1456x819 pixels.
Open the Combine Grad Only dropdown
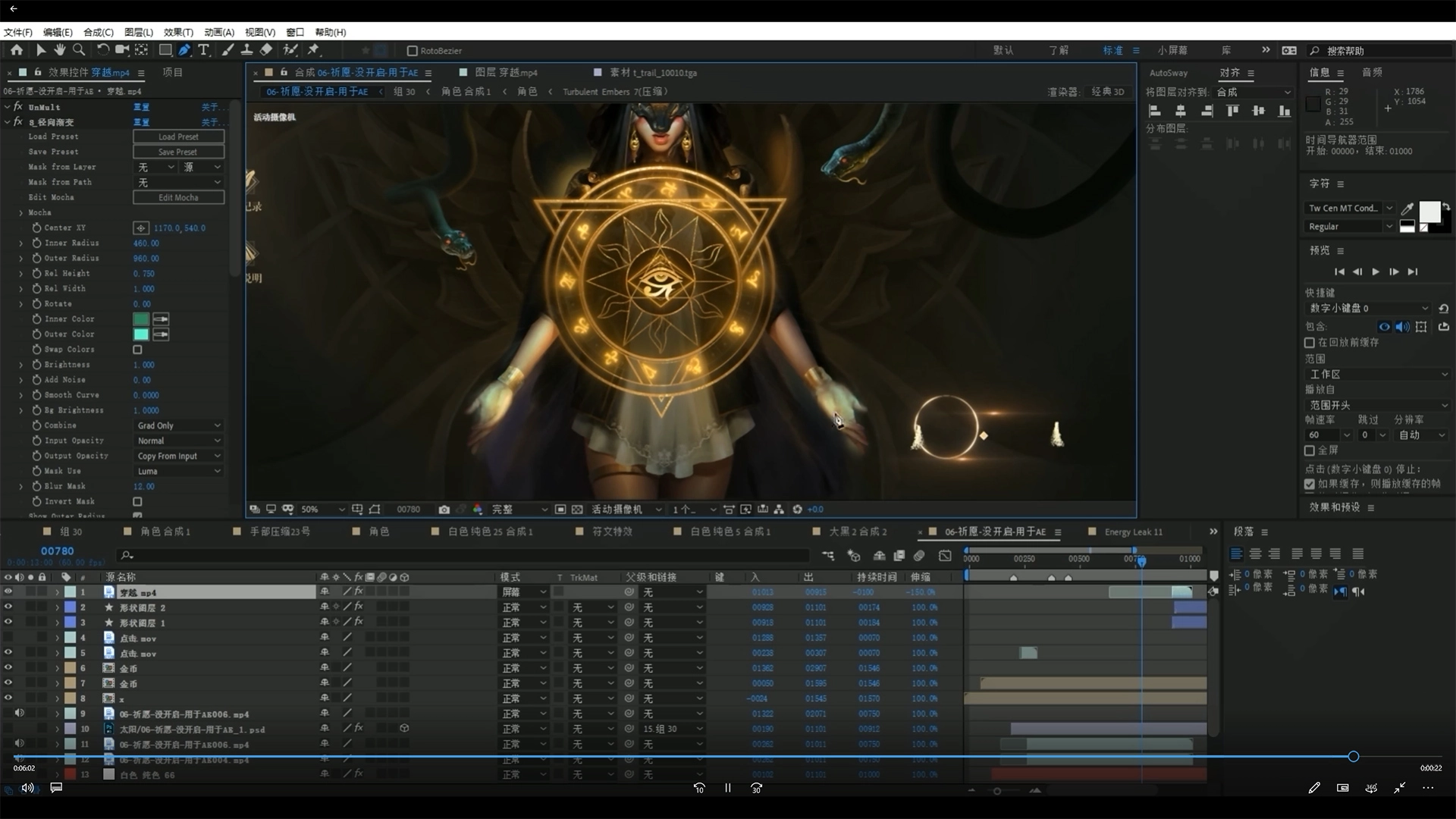[178, 425]
